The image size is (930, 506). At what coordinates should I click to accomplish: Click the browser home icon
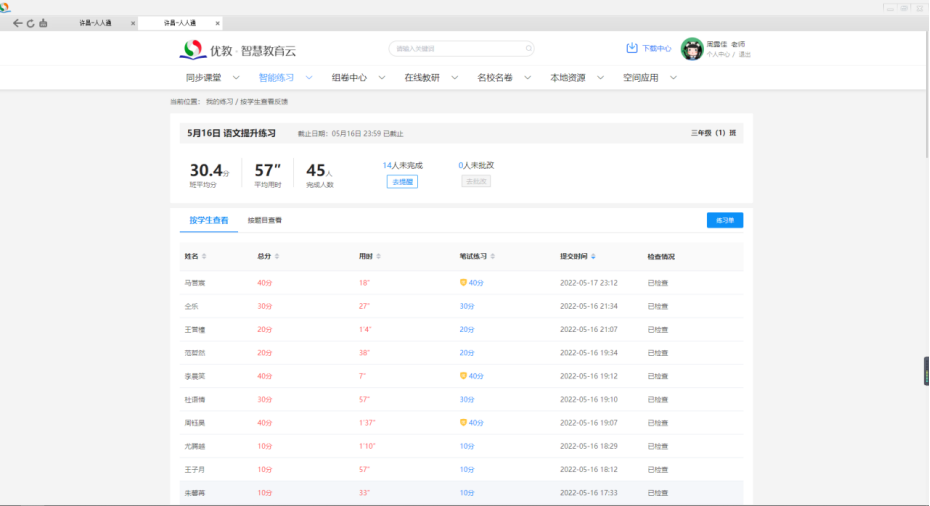[x=43, y=23]
